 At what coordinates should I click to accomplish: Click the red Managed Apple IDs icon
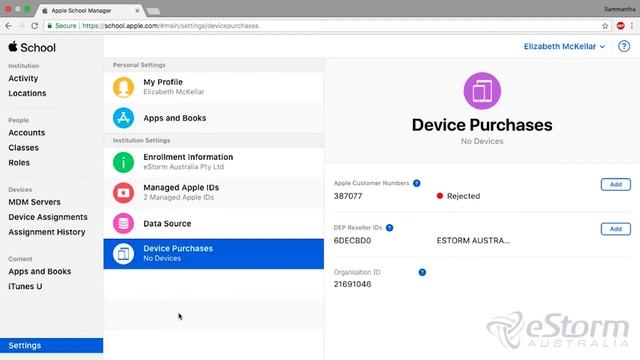point(123,192)
